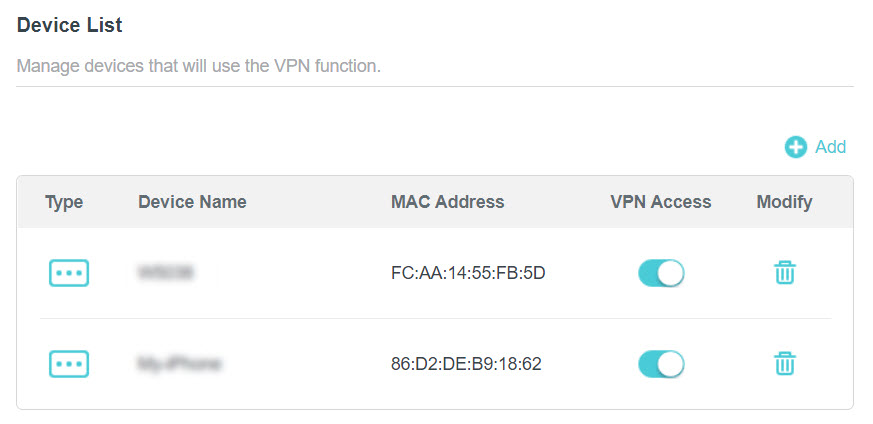Click device type icon for FC:AA:14:55:FB:5D
Screen dimensions: 873x424
click(69, 272)
